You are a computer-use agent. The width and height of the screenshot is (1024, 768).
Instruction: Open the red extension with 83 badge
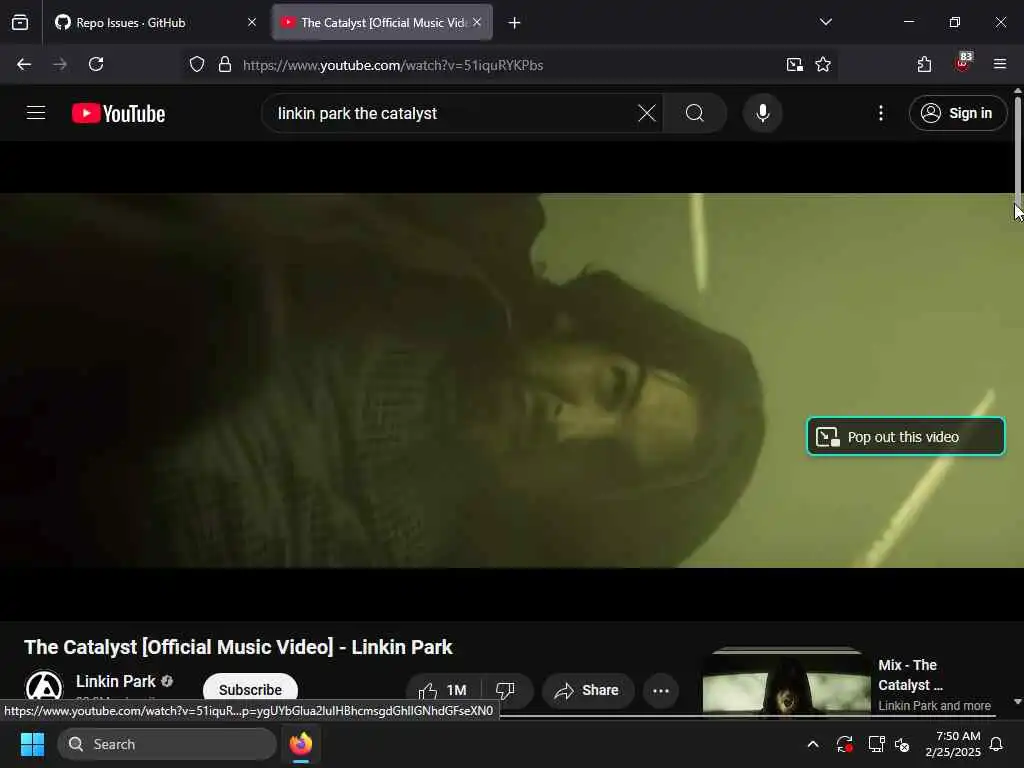[x=963, y=63]
